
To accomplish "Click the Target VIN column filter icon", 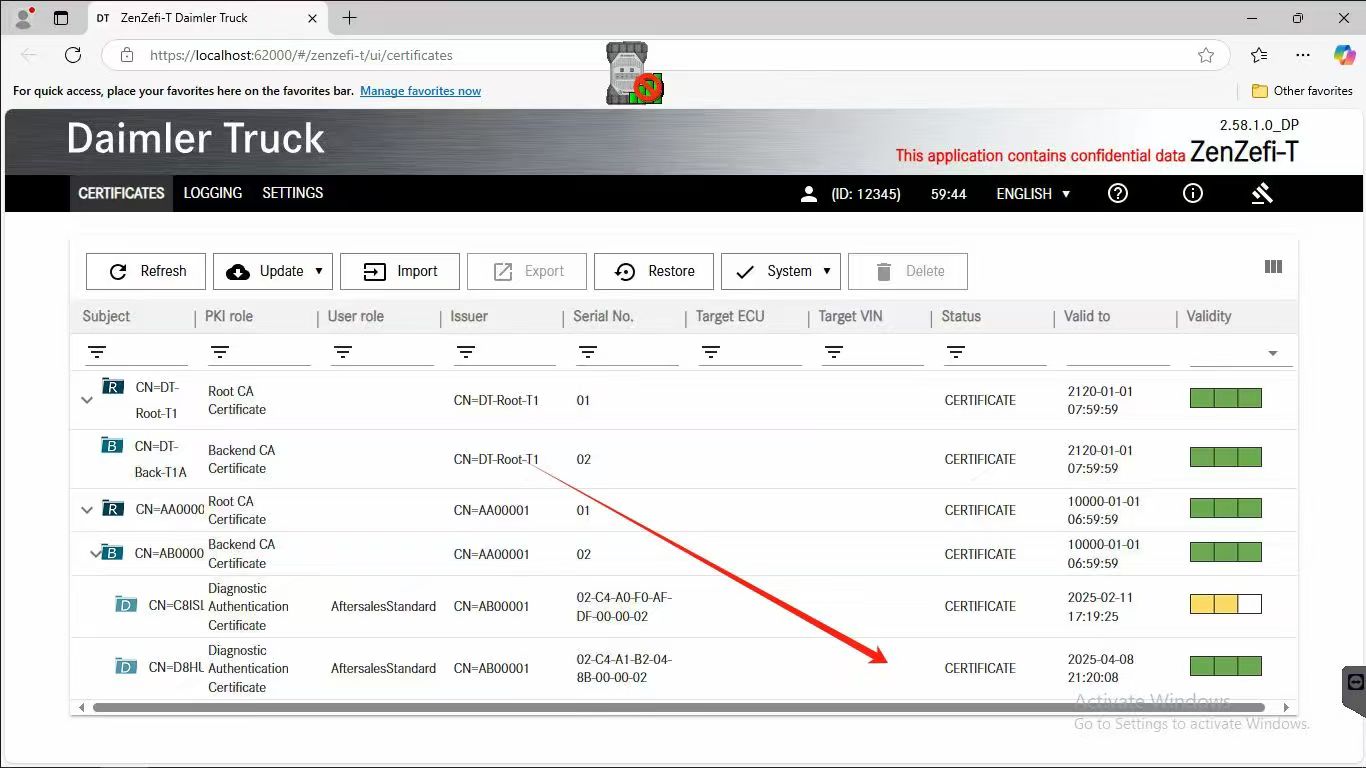I will point(834,352).
